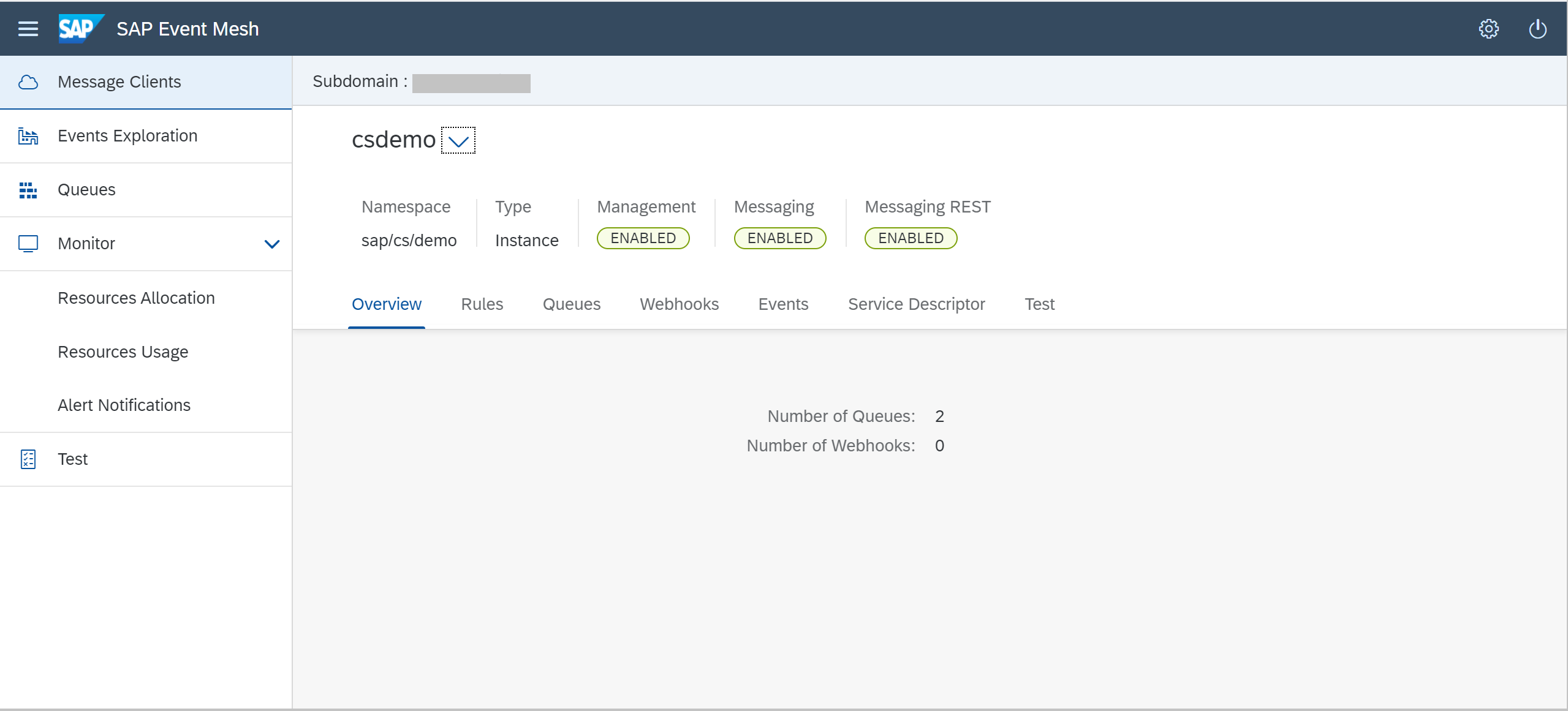Click the Subdomain label

coord(360,81)
